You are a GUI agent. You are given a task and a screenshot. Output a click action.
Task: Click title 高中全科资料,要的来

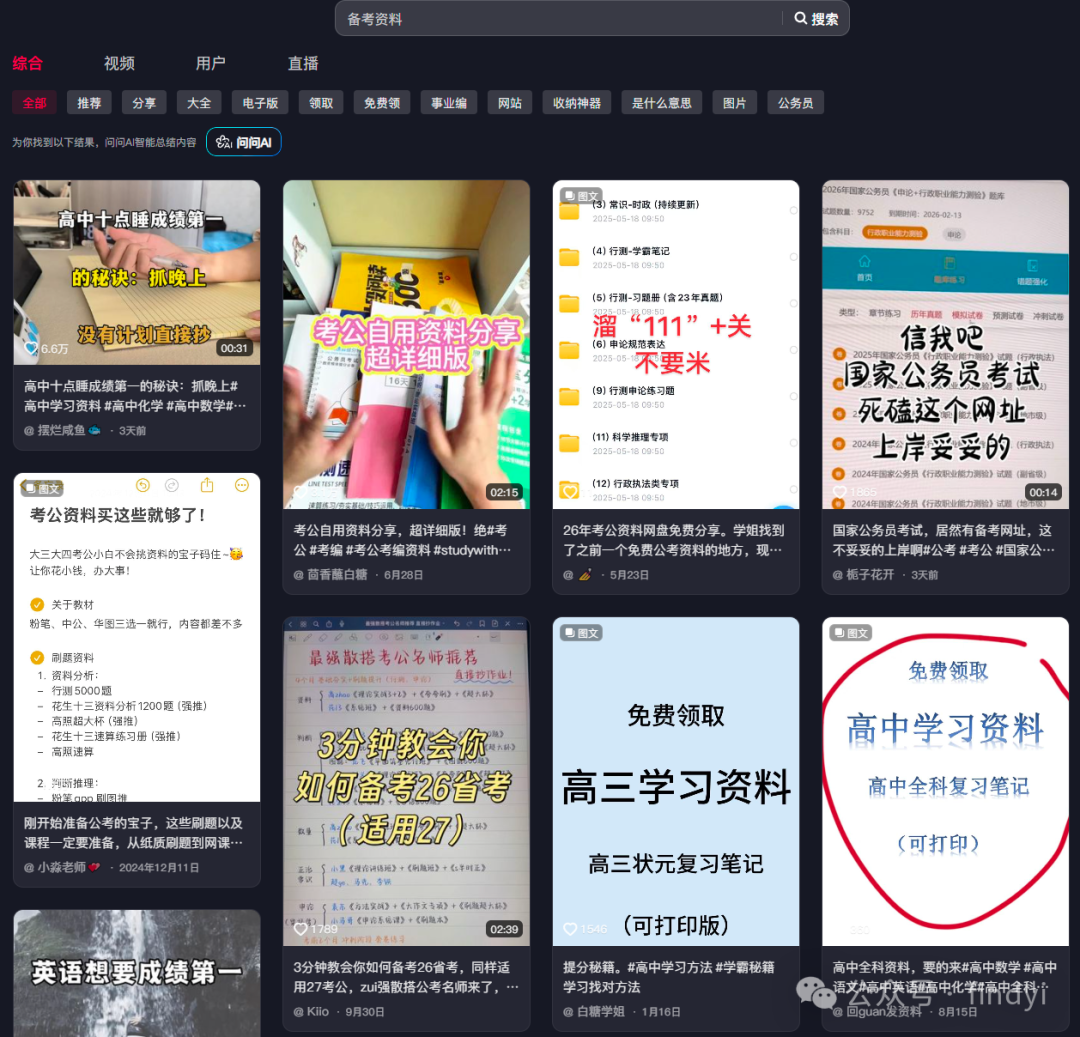point(944,976)
